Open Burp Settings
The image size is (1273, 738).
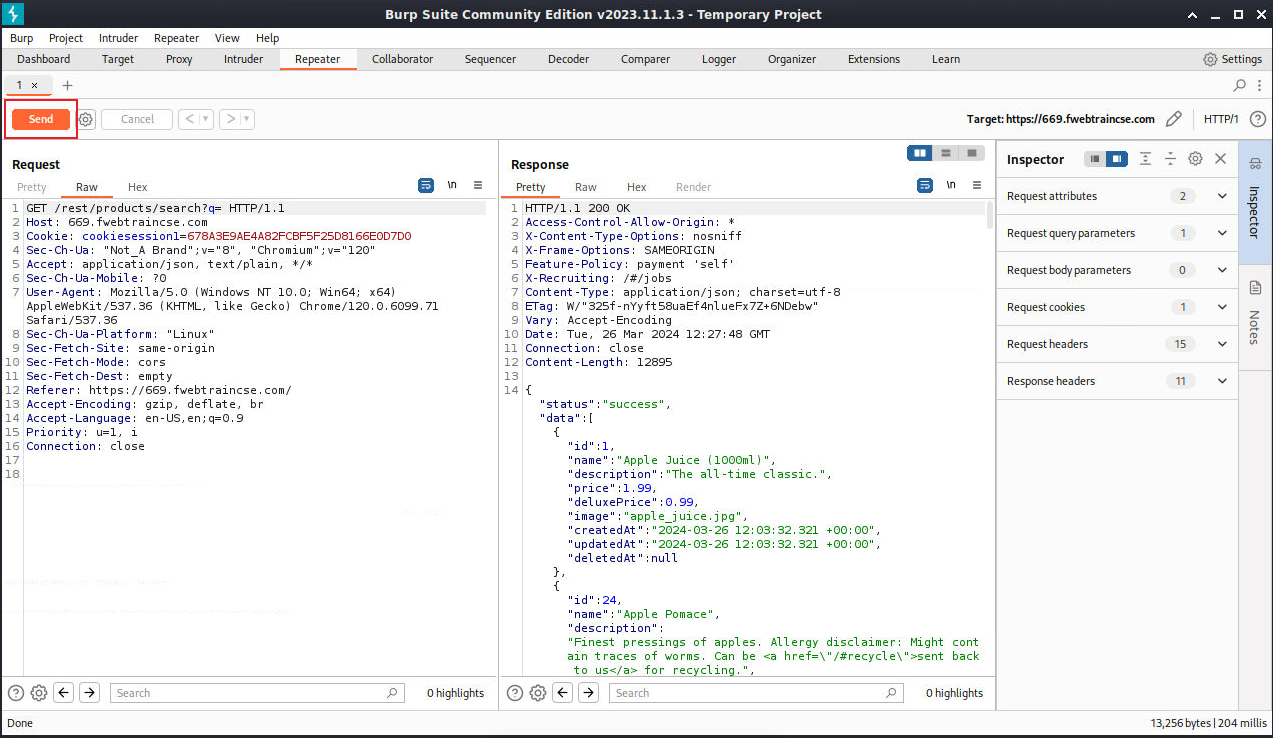(1232, 59)
